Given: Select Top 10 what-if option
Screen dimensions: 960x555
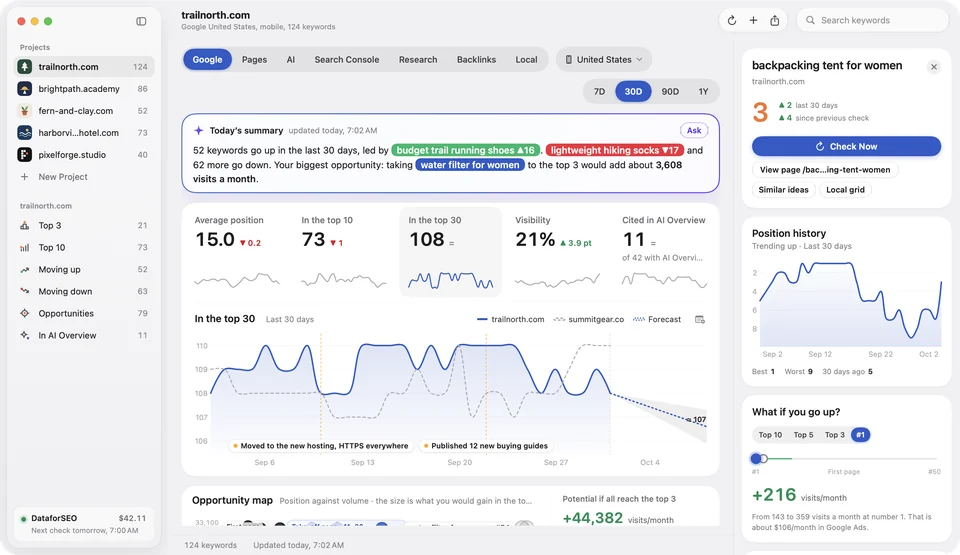Looking at the screenshot, I should pos(770,435).
